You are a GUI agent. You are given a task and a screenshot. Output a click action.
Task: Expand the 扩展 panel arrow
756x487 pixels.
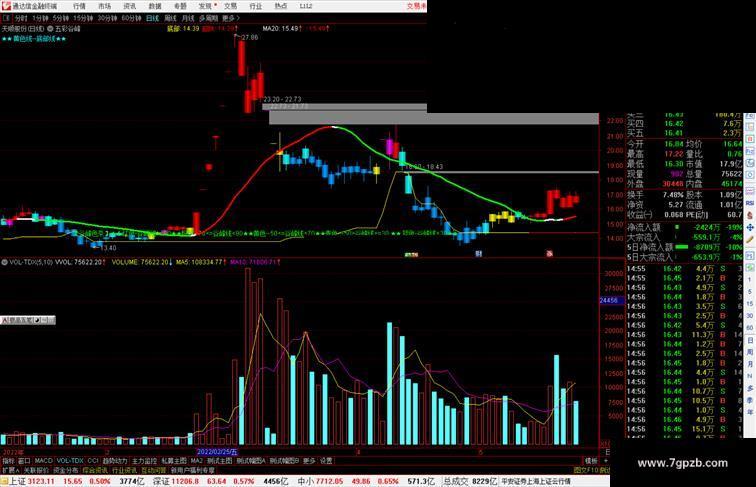[x=11, y=470]
